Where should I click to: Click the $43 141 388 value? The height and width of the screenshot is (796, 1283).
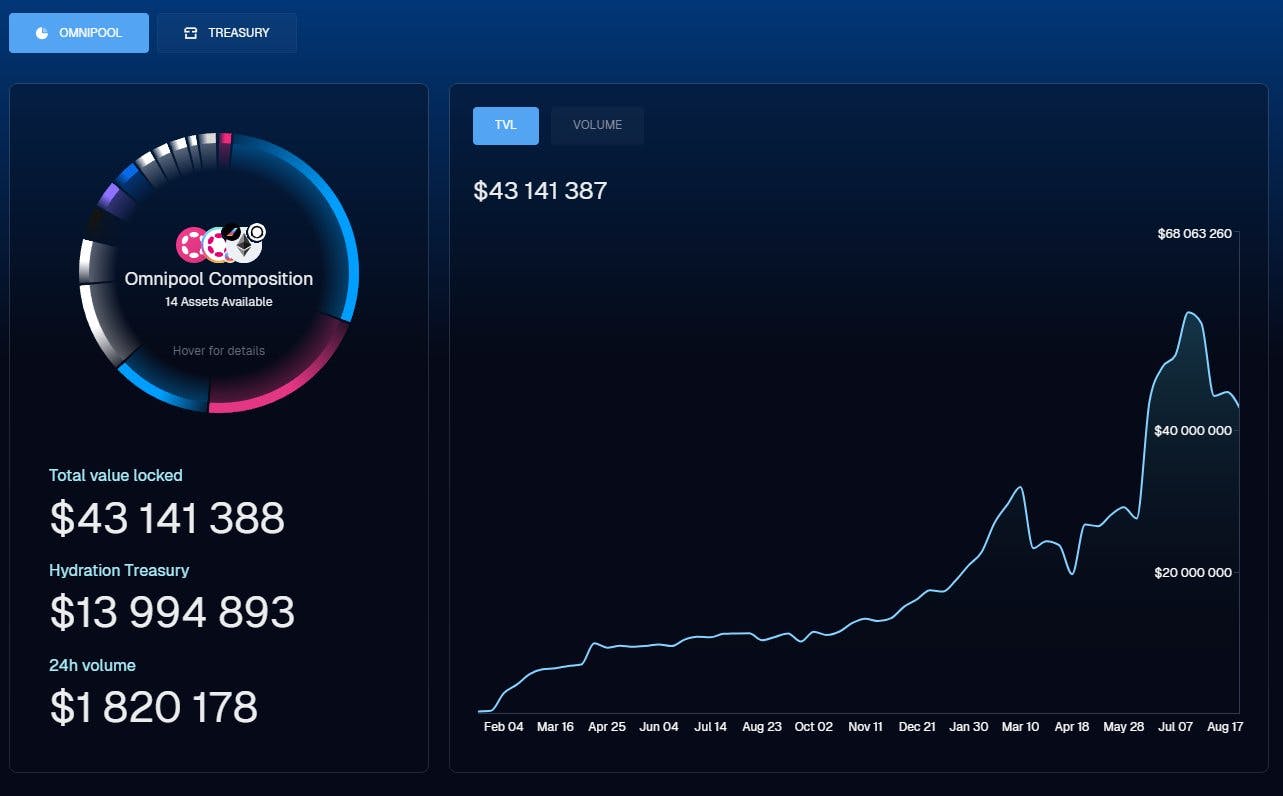pos(168,518)
